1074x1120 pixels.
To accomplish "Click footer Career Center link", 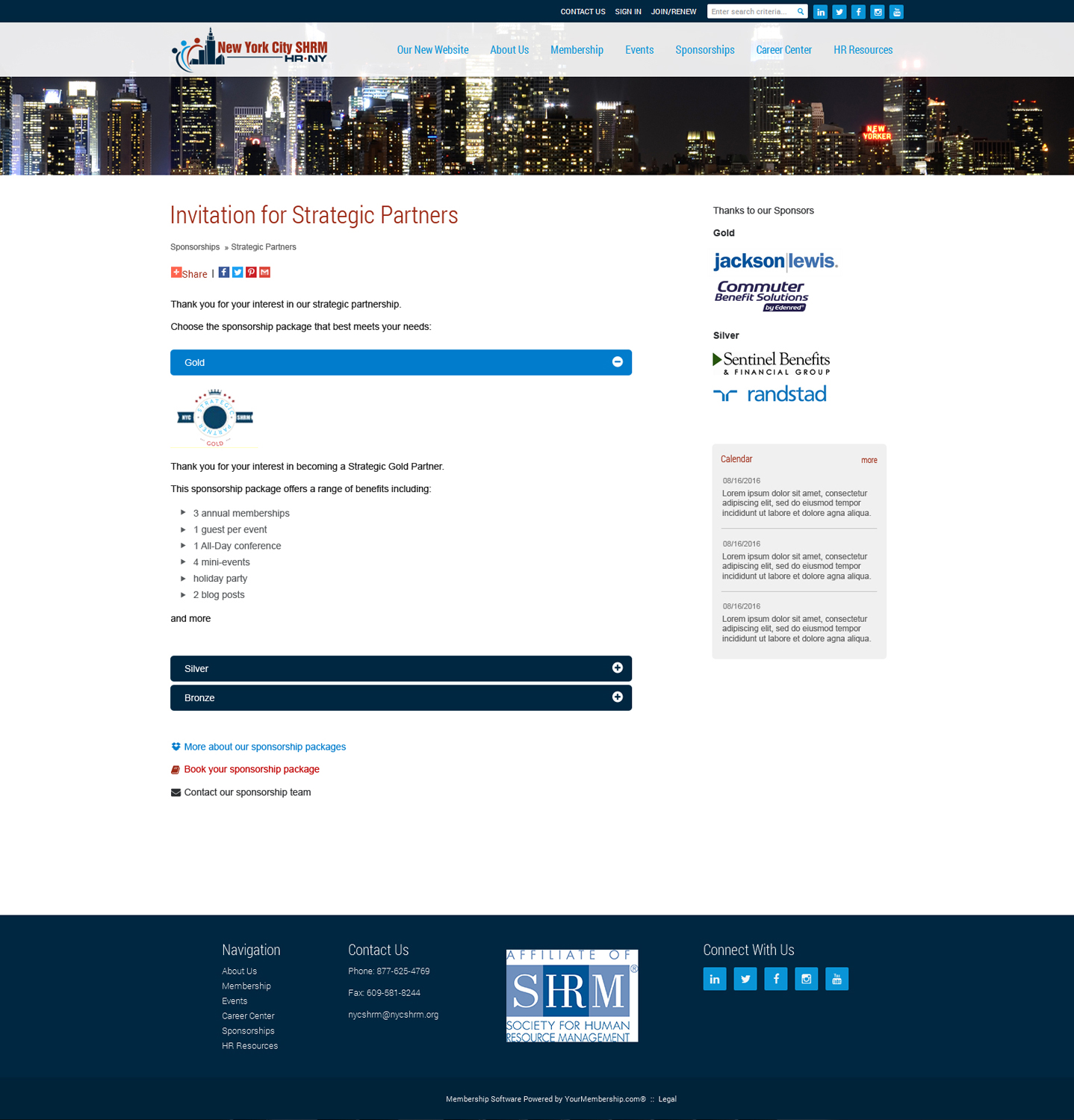I will click(248, 1016).
